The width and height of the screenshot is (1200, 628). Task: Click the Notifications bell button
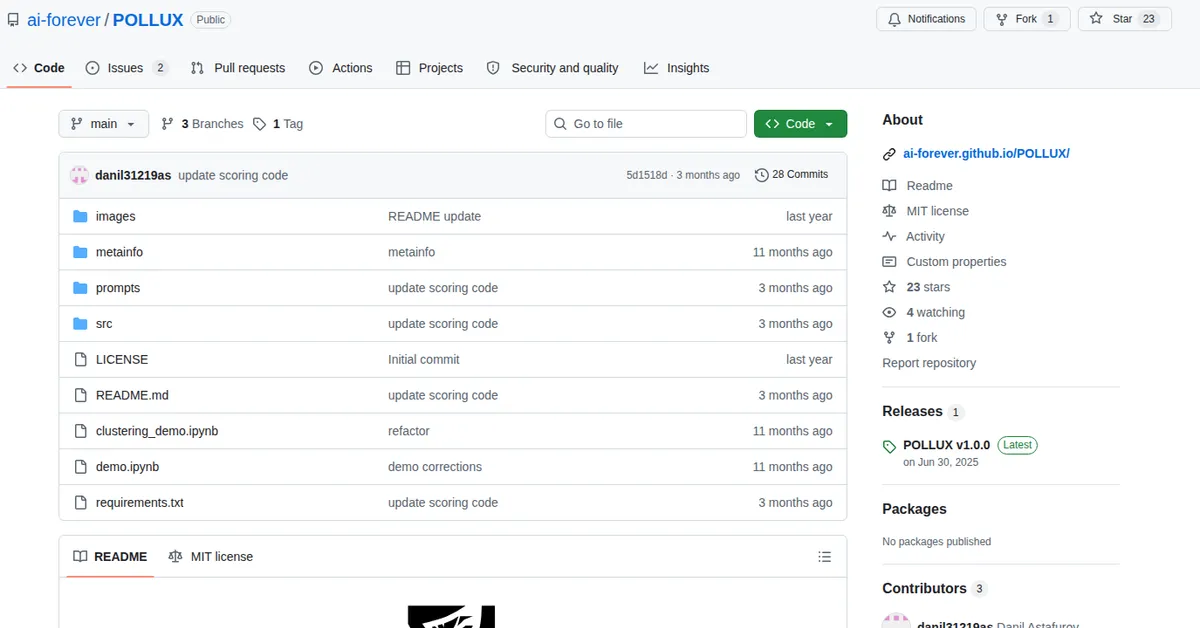[926, 19]
